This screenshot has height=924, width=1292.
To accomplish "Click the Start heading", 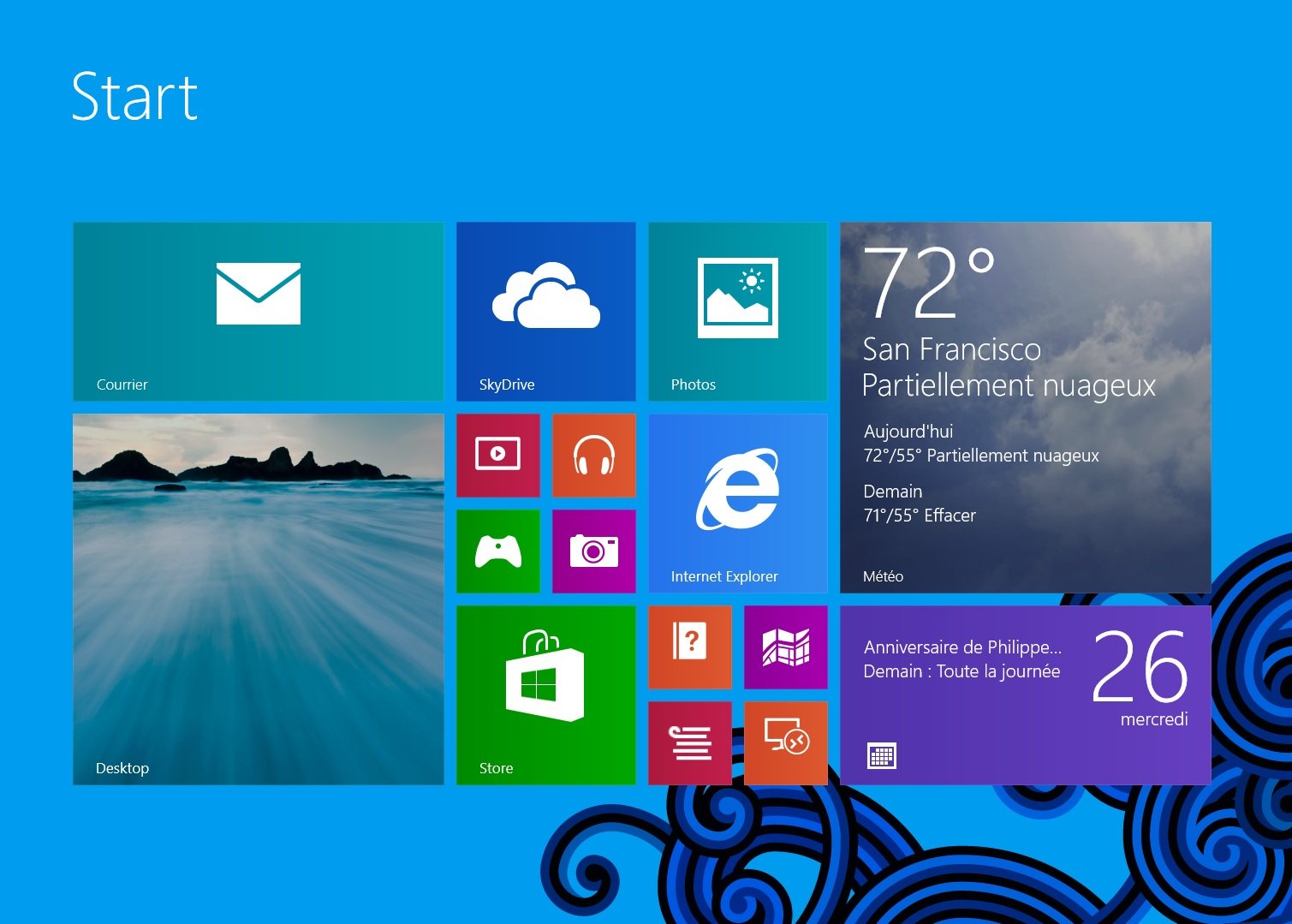I will pyautogui.click(x=134, y=97).
